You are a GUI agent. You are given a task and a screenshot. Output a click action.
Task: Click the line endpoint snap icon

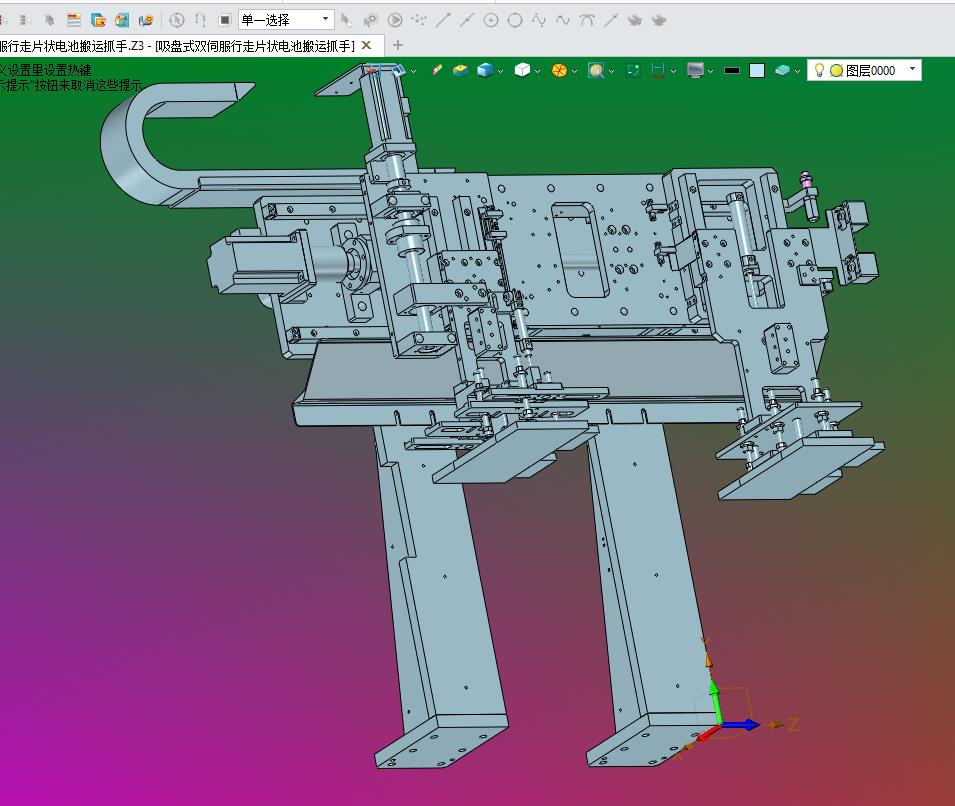pos(443,20)
